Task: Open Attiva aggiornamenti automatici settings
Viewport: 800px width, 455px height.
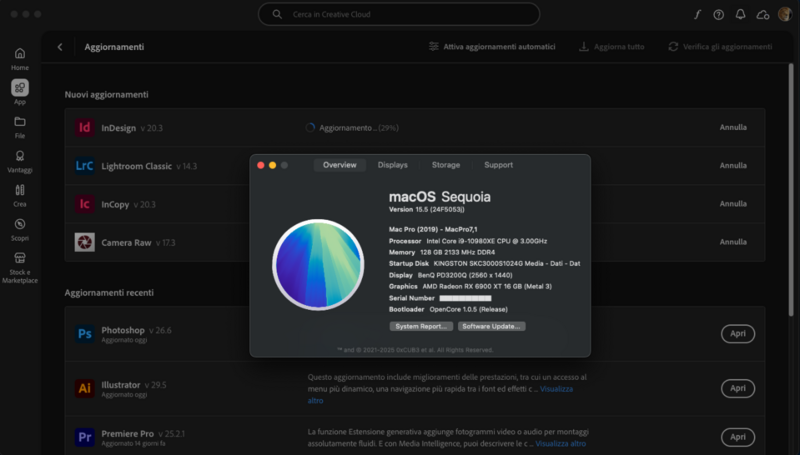Action: 491,47
